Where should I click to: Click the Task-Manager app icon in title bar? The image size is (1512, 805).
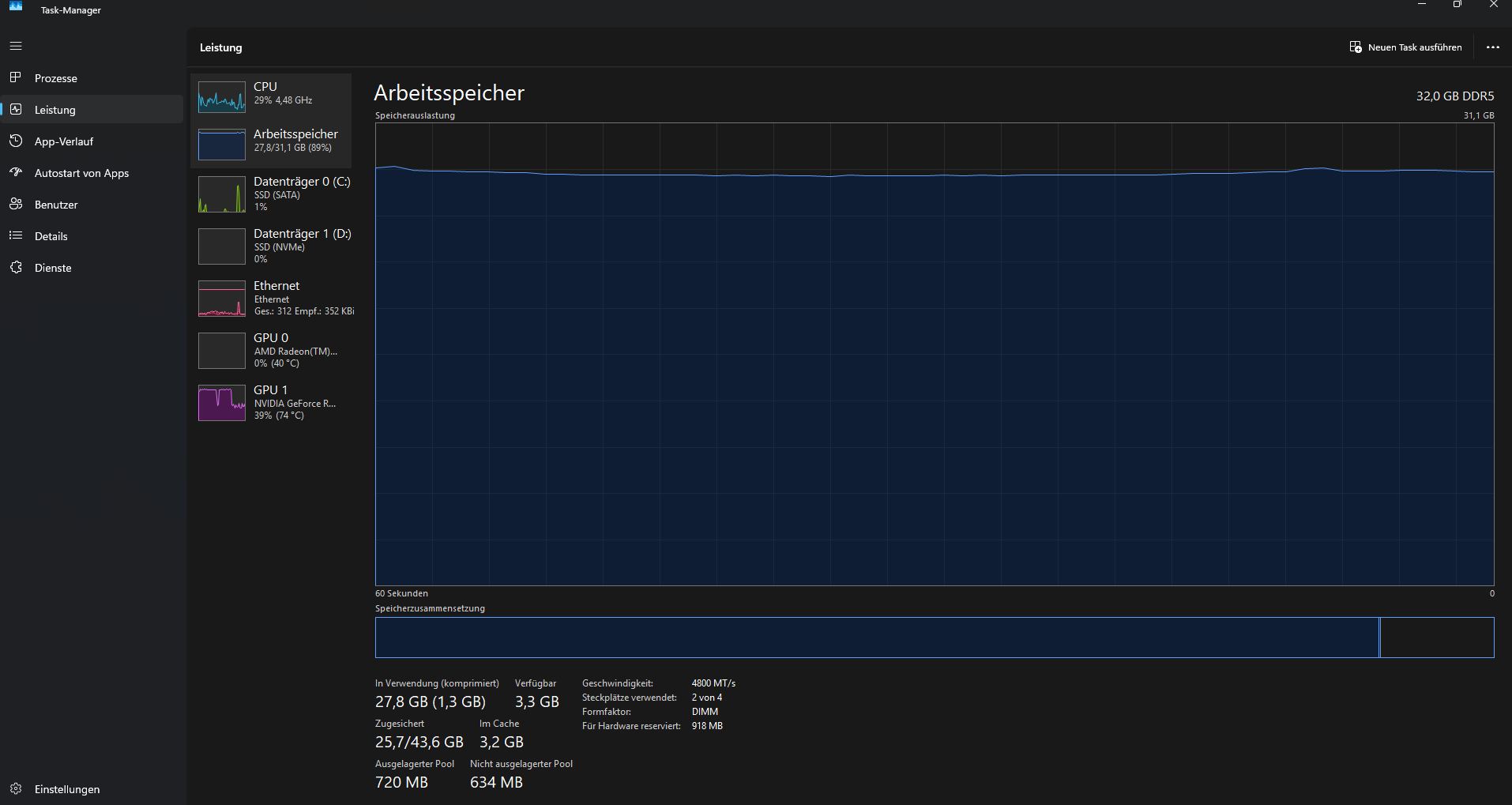pyautogui.click(x=16, y=6)
